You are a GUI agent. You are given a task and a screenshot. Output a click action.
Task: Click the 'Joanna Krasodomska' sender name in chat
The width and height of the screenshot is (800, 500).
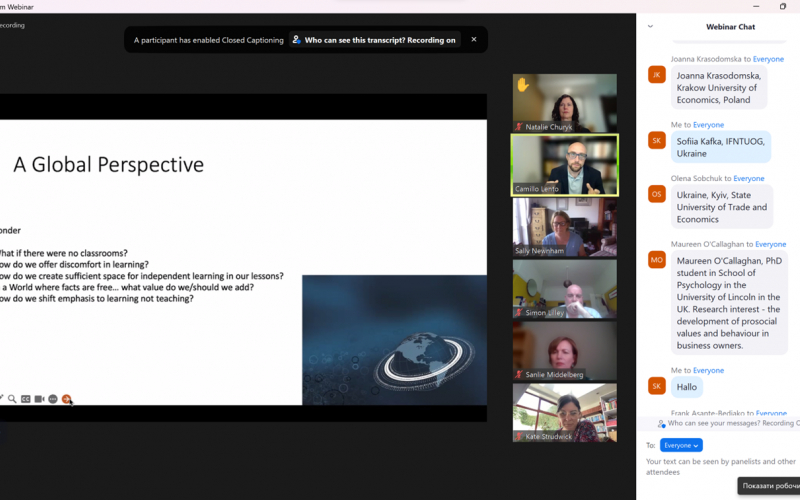(x=706, y=59)
